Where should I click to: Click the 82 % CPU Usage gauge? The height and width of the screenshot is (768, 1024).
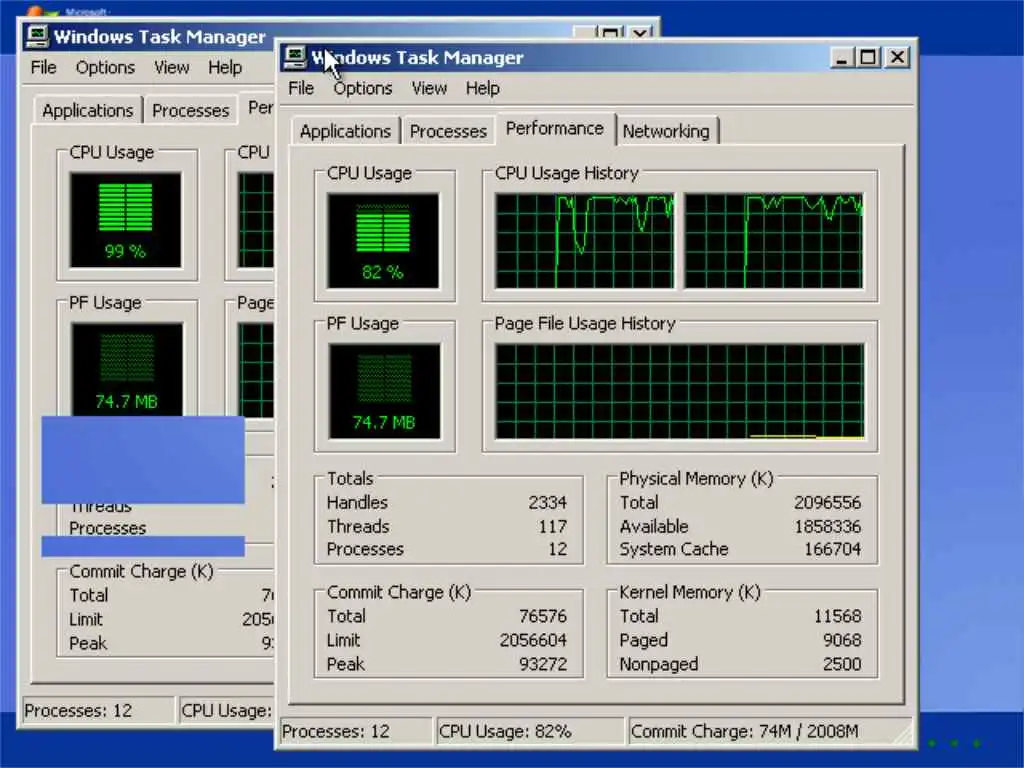click(x=383, y=241)
